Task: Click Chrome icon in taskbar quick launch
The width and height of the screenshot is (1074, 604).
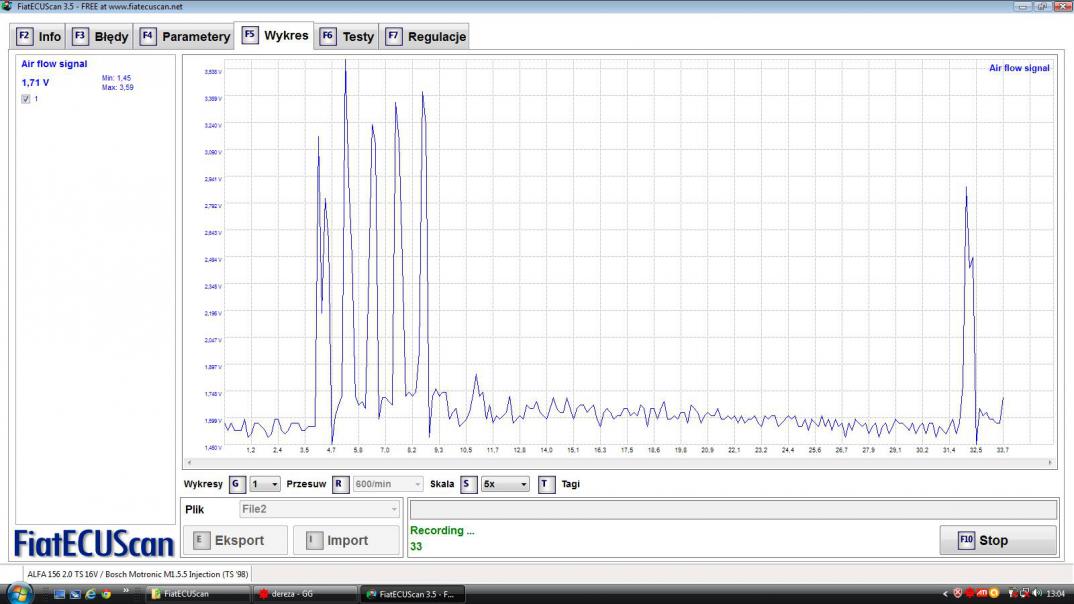Action: (105, 593)
